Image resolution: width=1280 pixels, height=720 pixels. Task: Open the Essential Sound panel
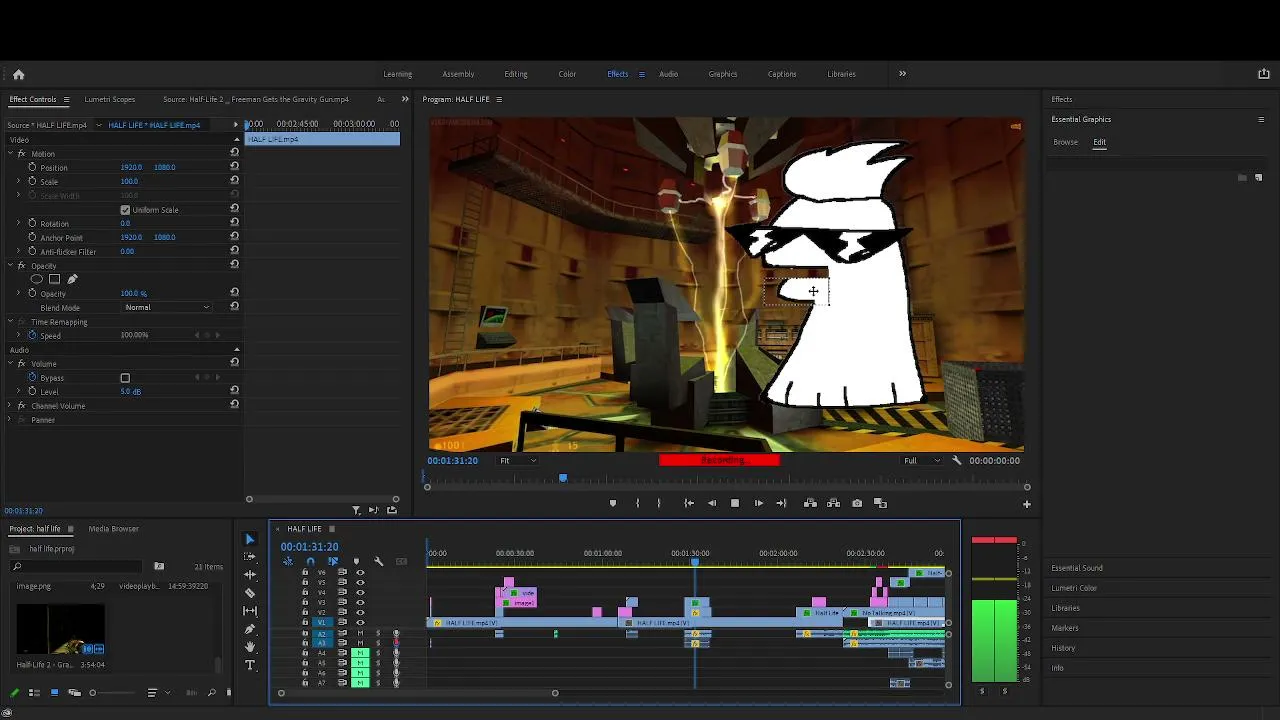(x=1077, y=568)
